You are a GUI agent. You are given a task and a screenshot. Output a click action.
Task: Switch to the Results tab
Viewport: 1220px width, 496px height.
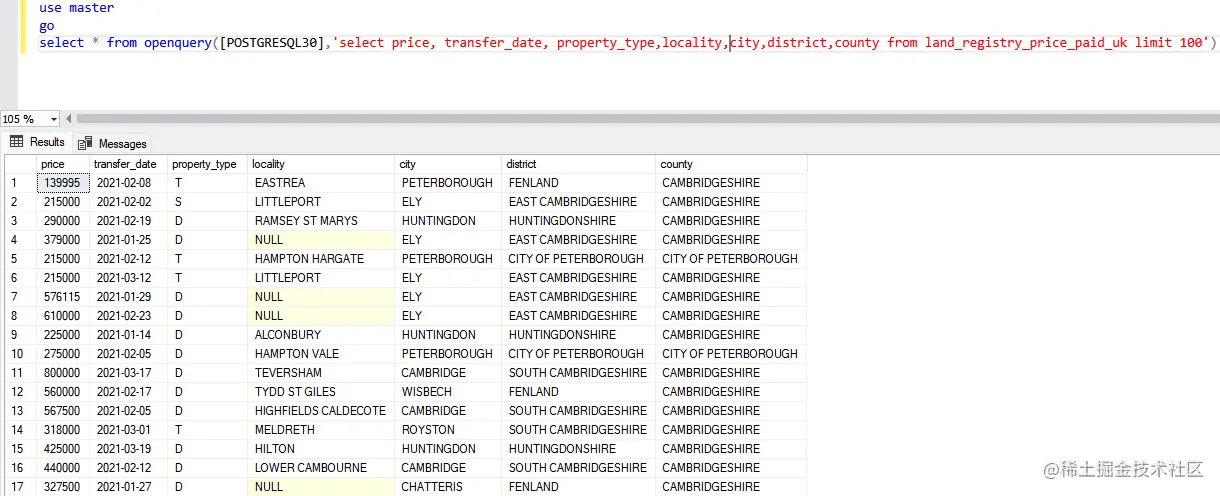pyautogui.click(x=38, y=143)
